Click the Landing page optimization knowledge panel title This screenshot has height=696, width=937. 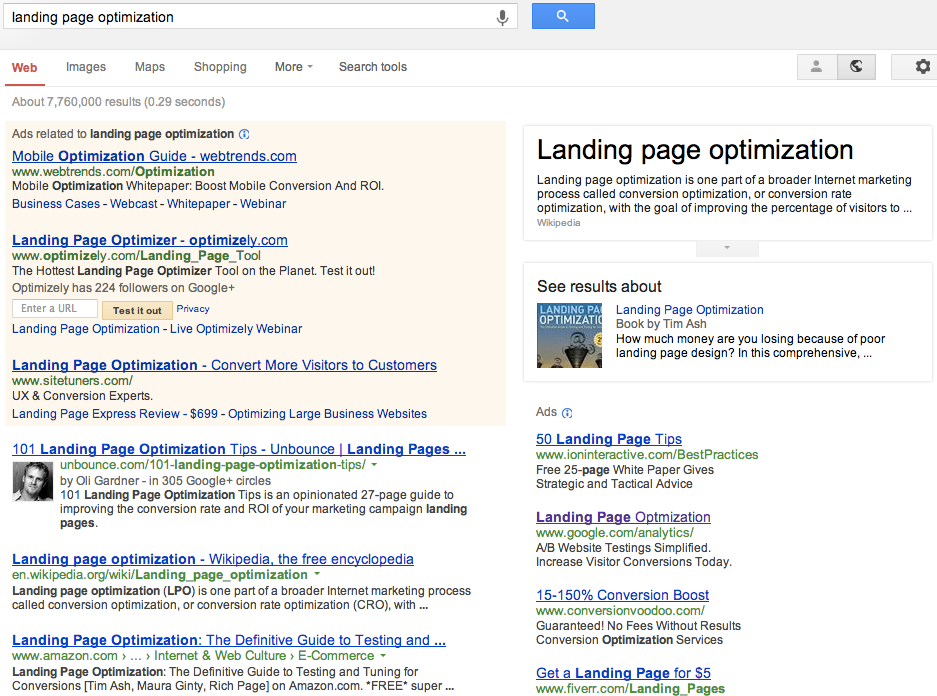tap(694, 150)
